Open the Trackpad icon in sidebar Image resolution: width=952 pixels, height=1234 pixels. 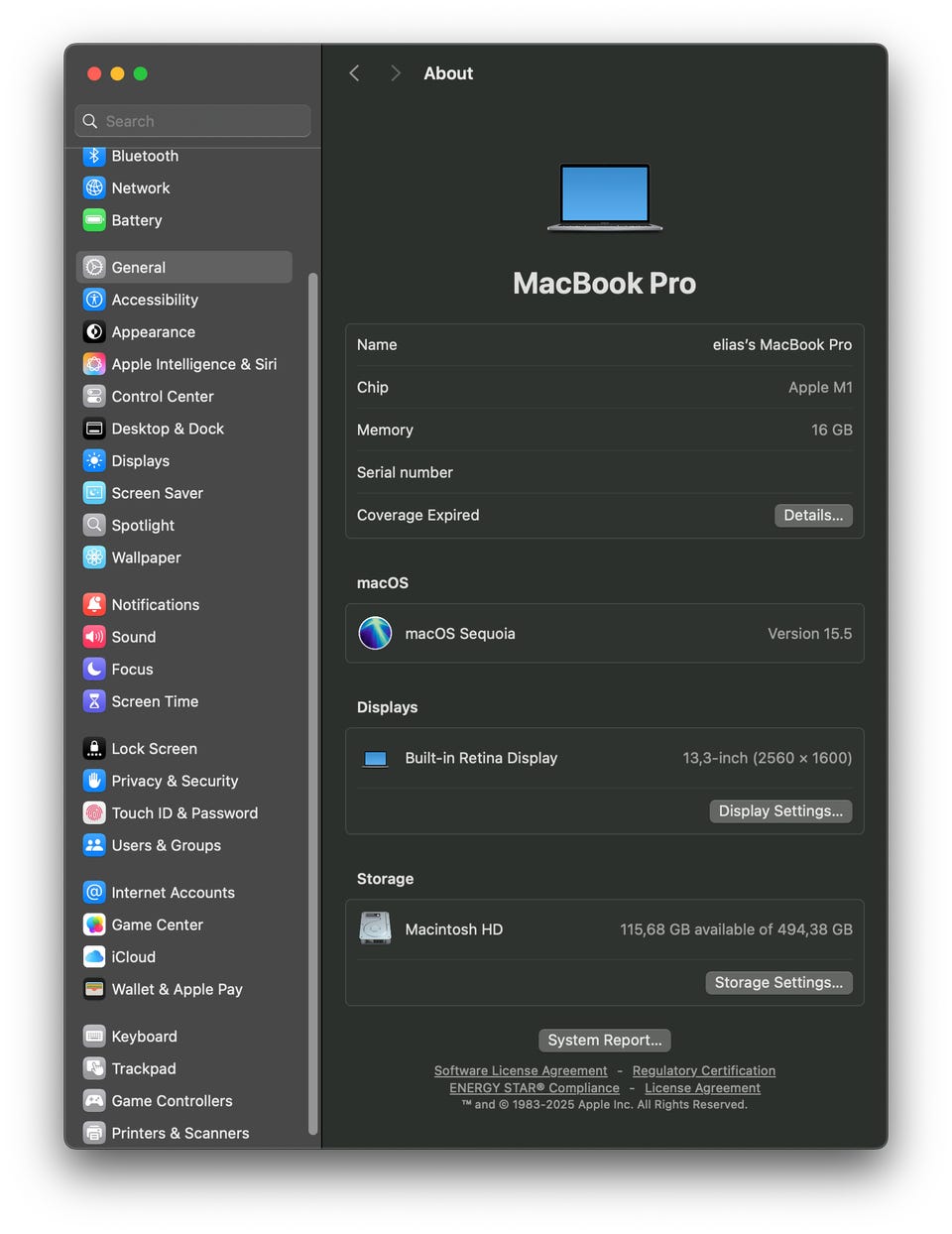(x=94, y=1068)
